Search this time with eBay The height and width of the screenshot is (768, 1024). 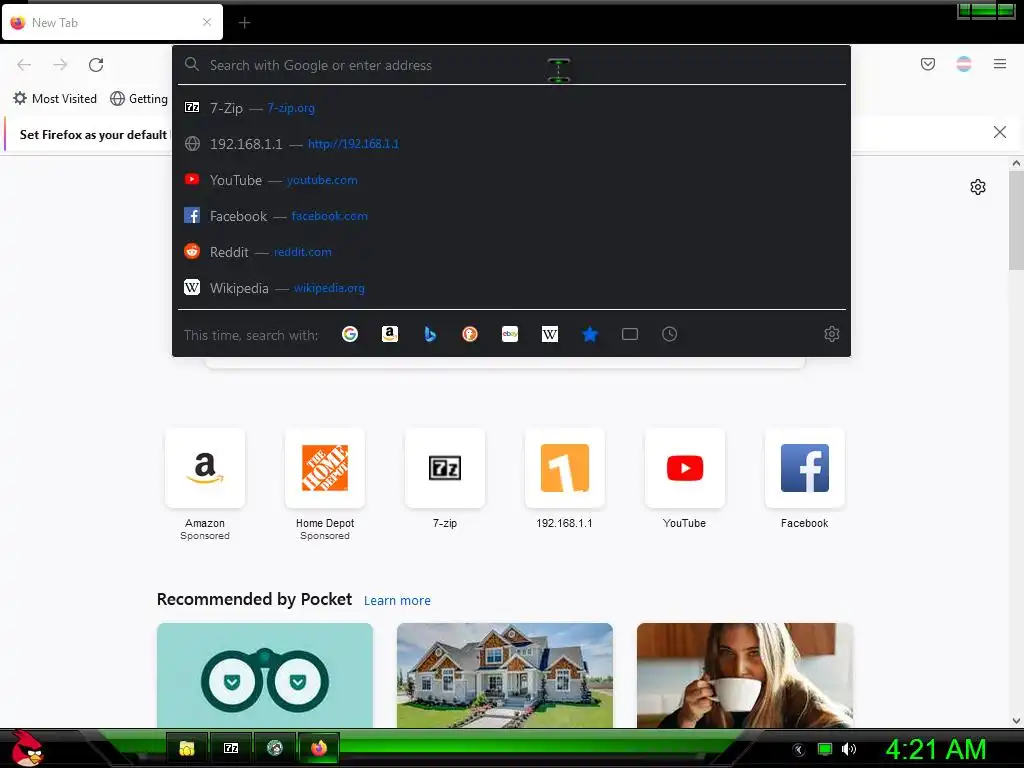[x=510, y=334]
